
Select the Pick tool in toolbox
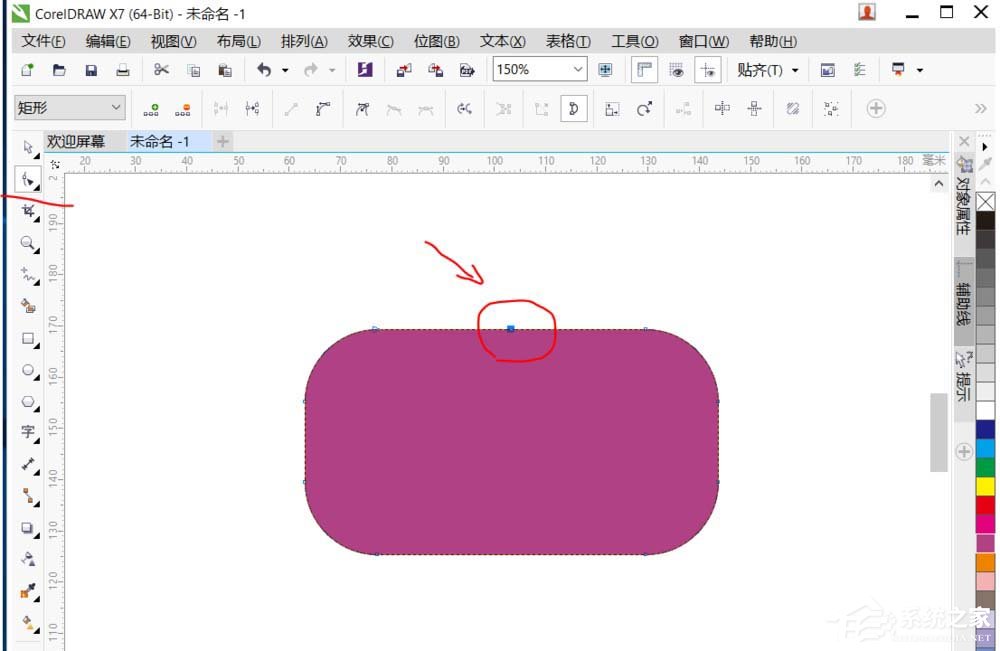28,147
